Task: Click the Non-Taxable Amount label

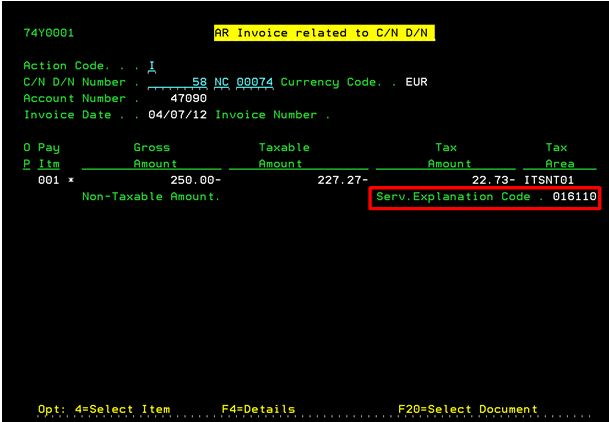Action: point(151,196)
